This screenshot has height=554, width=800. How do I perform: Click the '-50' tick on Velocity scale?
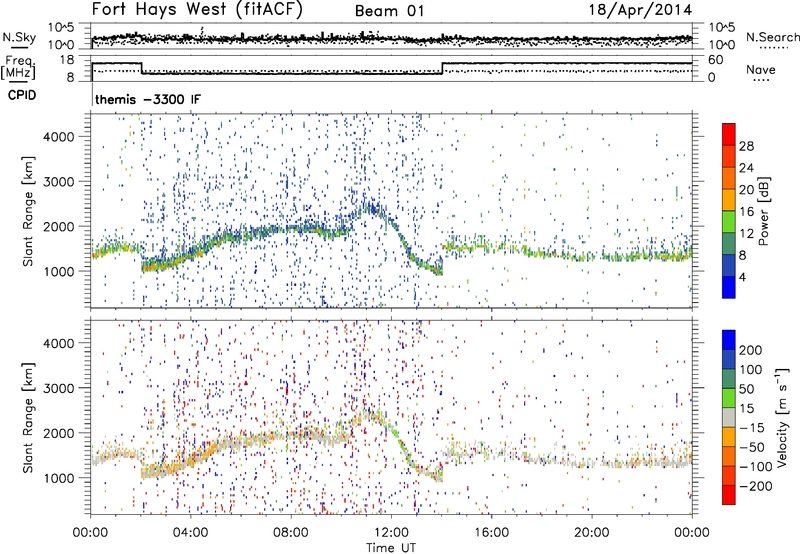tap(752, 447)
